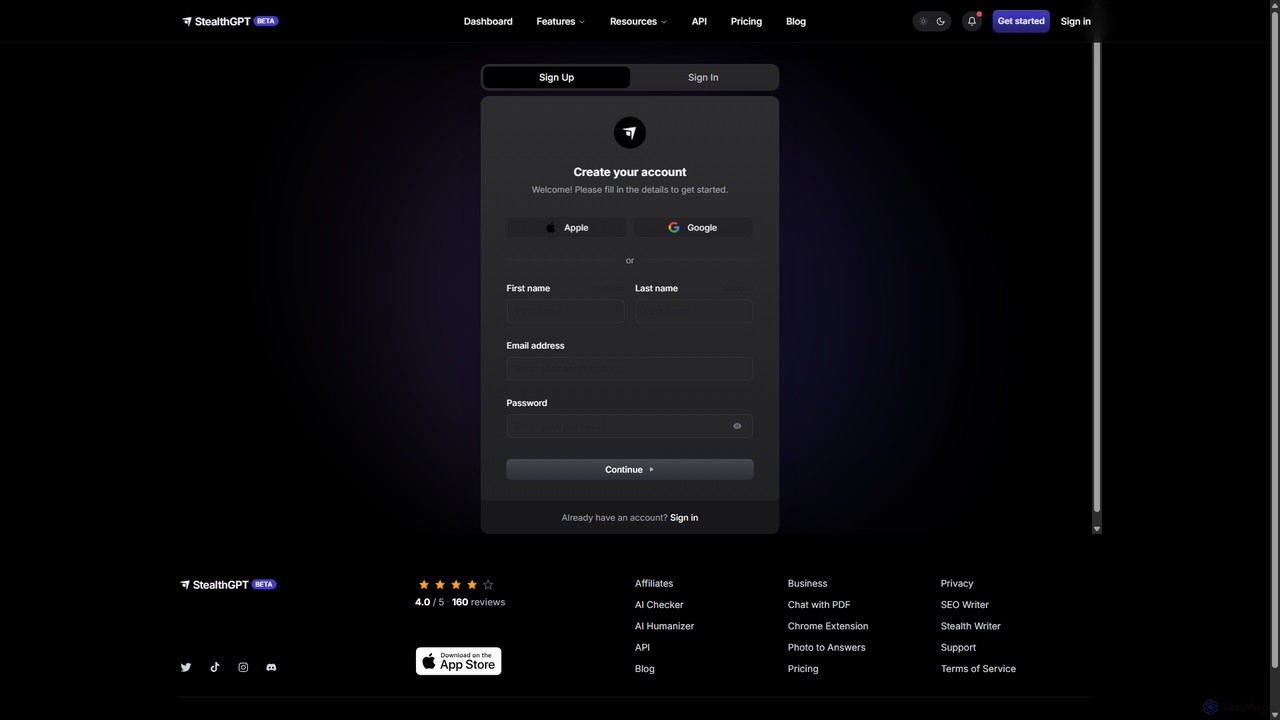Click the Download on the App Store badge
The height and width of the screenshot is (720, 1280).
tap(458, 661)
